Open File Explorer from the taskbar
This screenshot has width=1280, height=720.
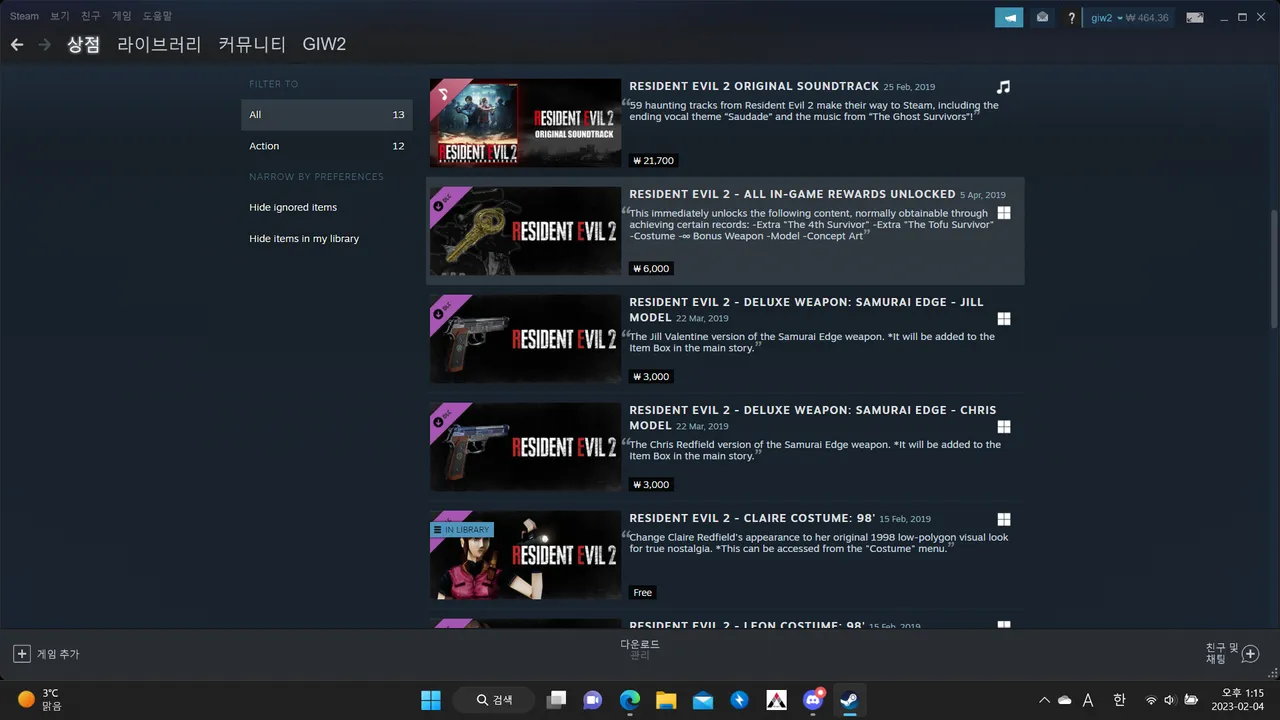[x=666, y=700]
